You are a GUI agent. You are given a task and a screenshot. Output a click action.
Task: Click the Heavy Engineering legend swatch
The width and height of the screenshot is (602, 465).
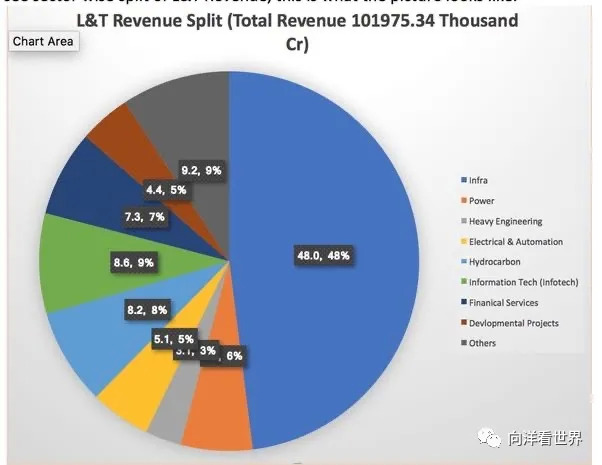(463, 221)
